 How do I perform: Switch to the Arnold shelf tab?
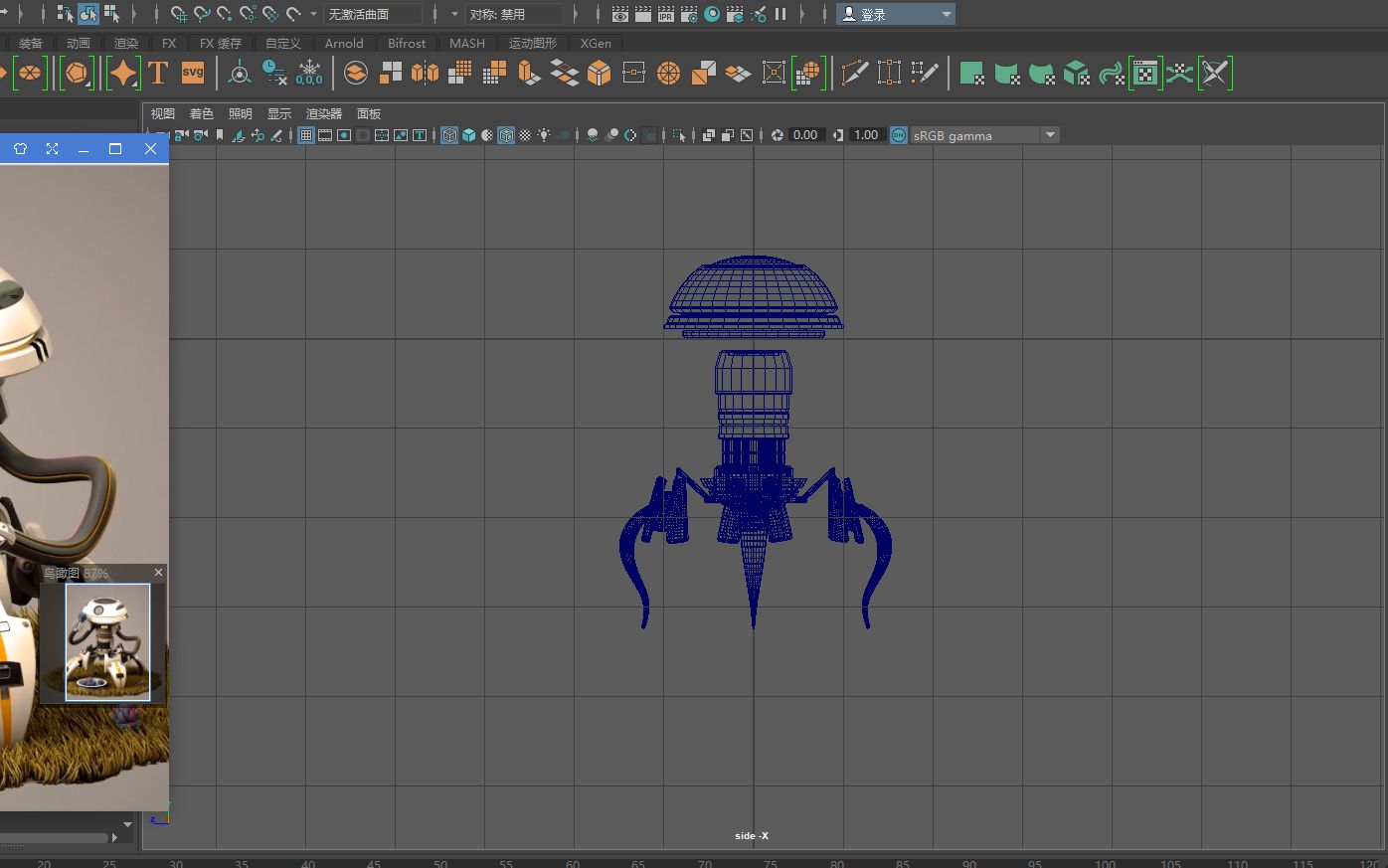[344, 43]
